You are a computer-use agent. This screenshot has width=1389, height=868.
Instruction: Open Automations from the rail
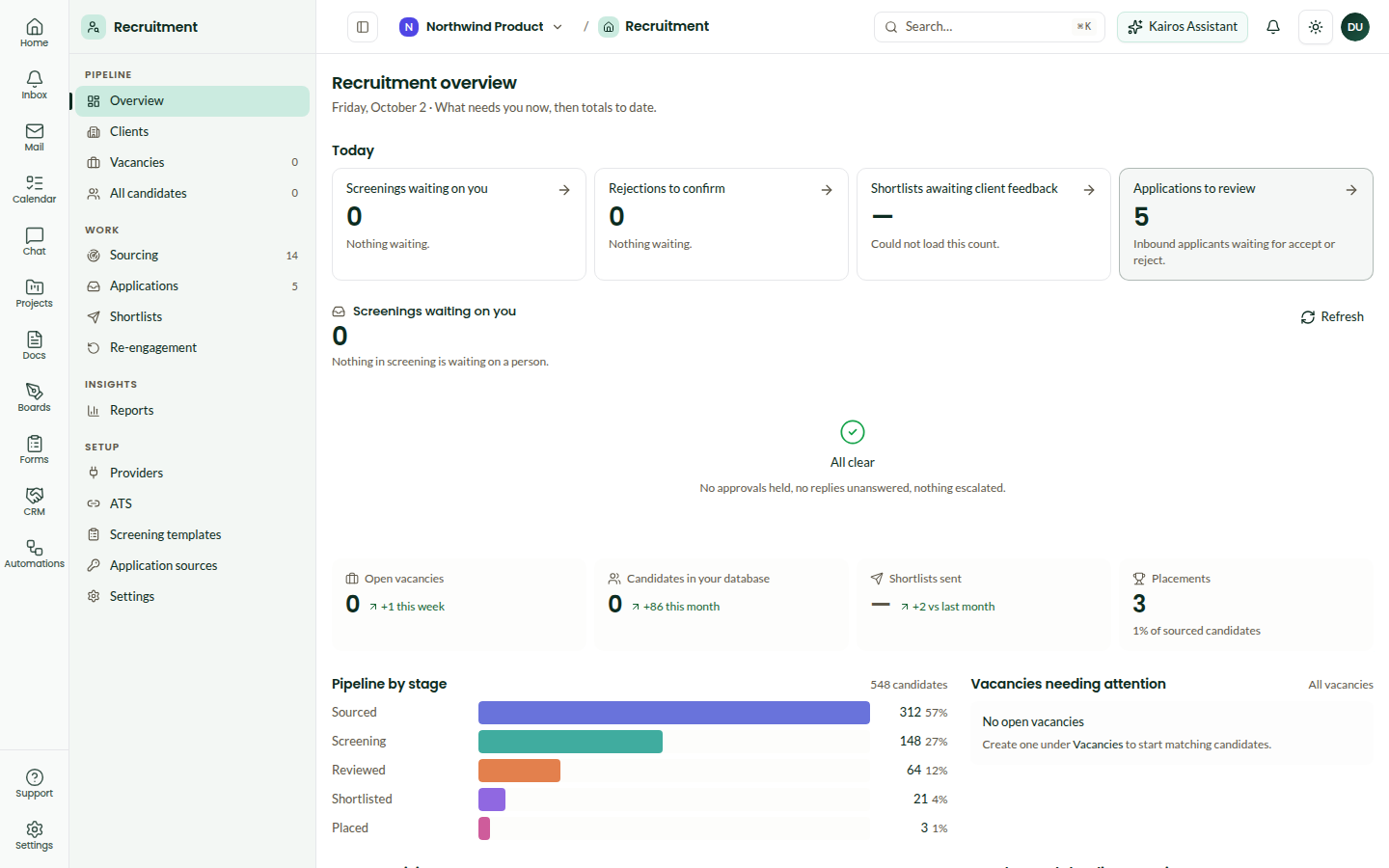pos(35,554)
